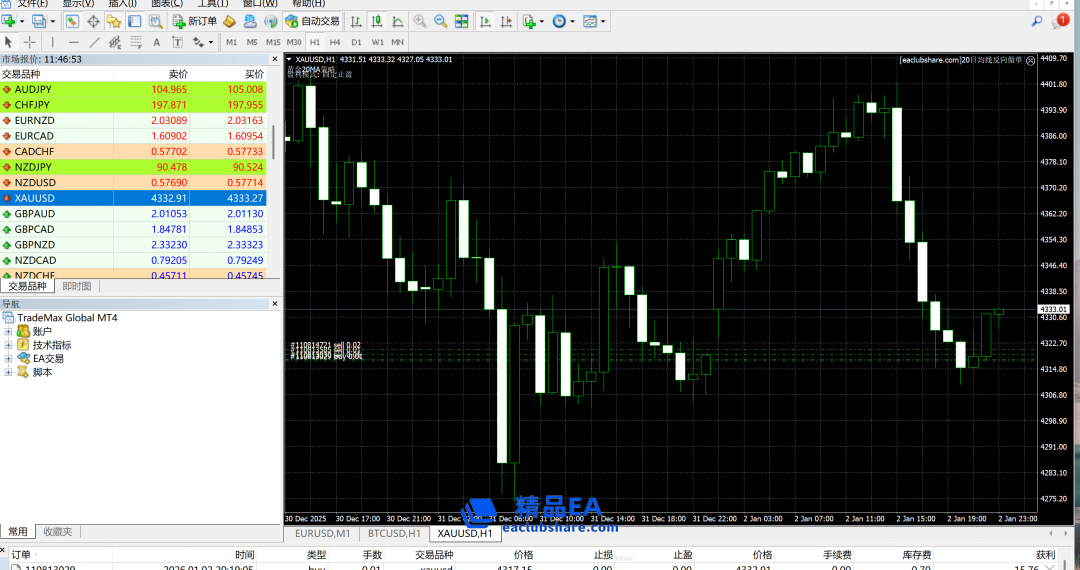Toggle the H4 timeframe button
The width and height of the screenshot is (1080, 570).
[334, 42]
